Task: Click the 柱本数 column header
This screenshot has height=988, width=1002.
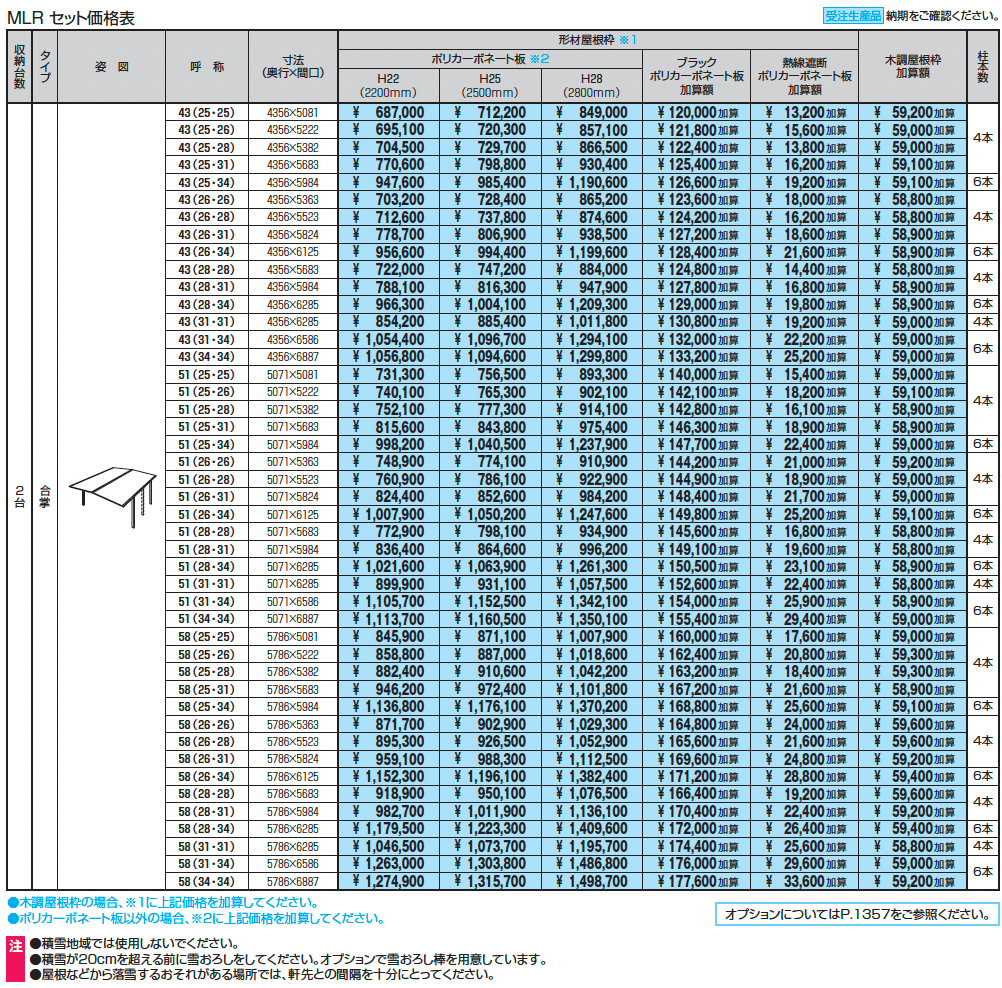Action: pyautogui.click(x=982, y=67)
